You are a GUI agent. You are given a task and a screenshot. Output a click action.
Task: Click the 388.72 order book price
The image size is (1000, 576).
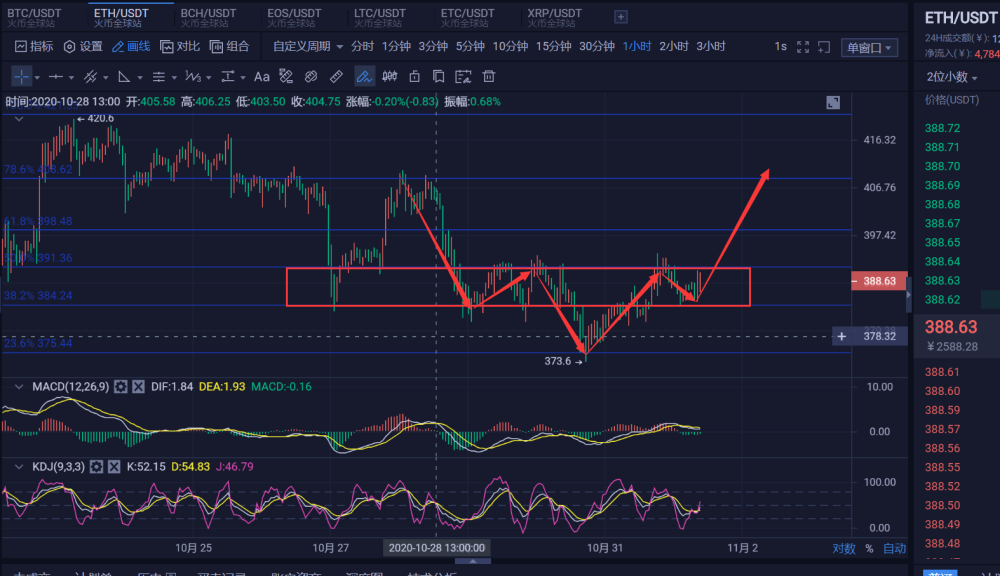point(943,128)
